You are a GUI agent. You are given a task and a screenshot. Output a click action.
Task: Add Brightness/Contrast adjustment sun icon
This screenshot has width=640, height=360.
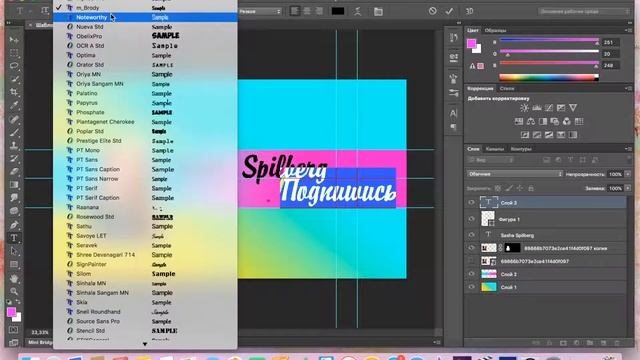[x=524, y=108]
